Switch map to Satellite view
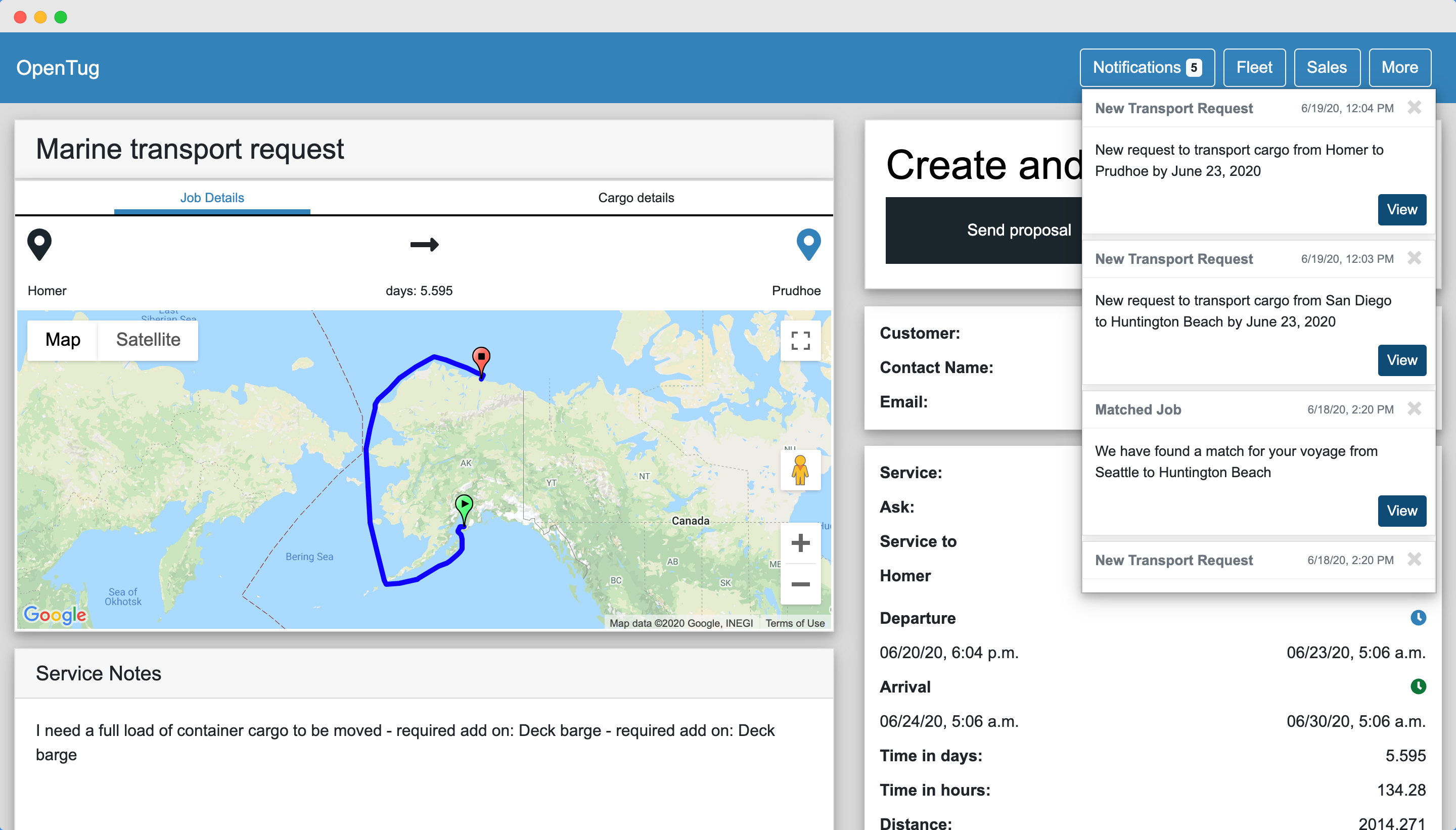 148,340
